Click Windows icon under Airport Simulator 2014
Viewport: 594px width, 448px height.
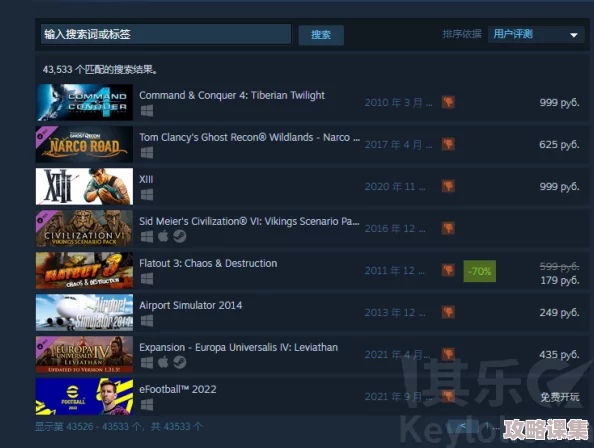147,321
